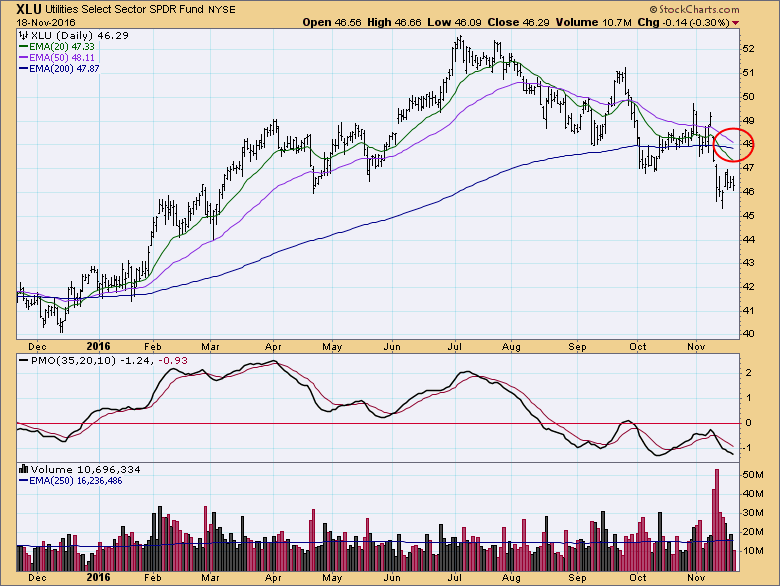
Task: Click the price axis label 52
Action: pyautogui.click(x=748, y=49)
